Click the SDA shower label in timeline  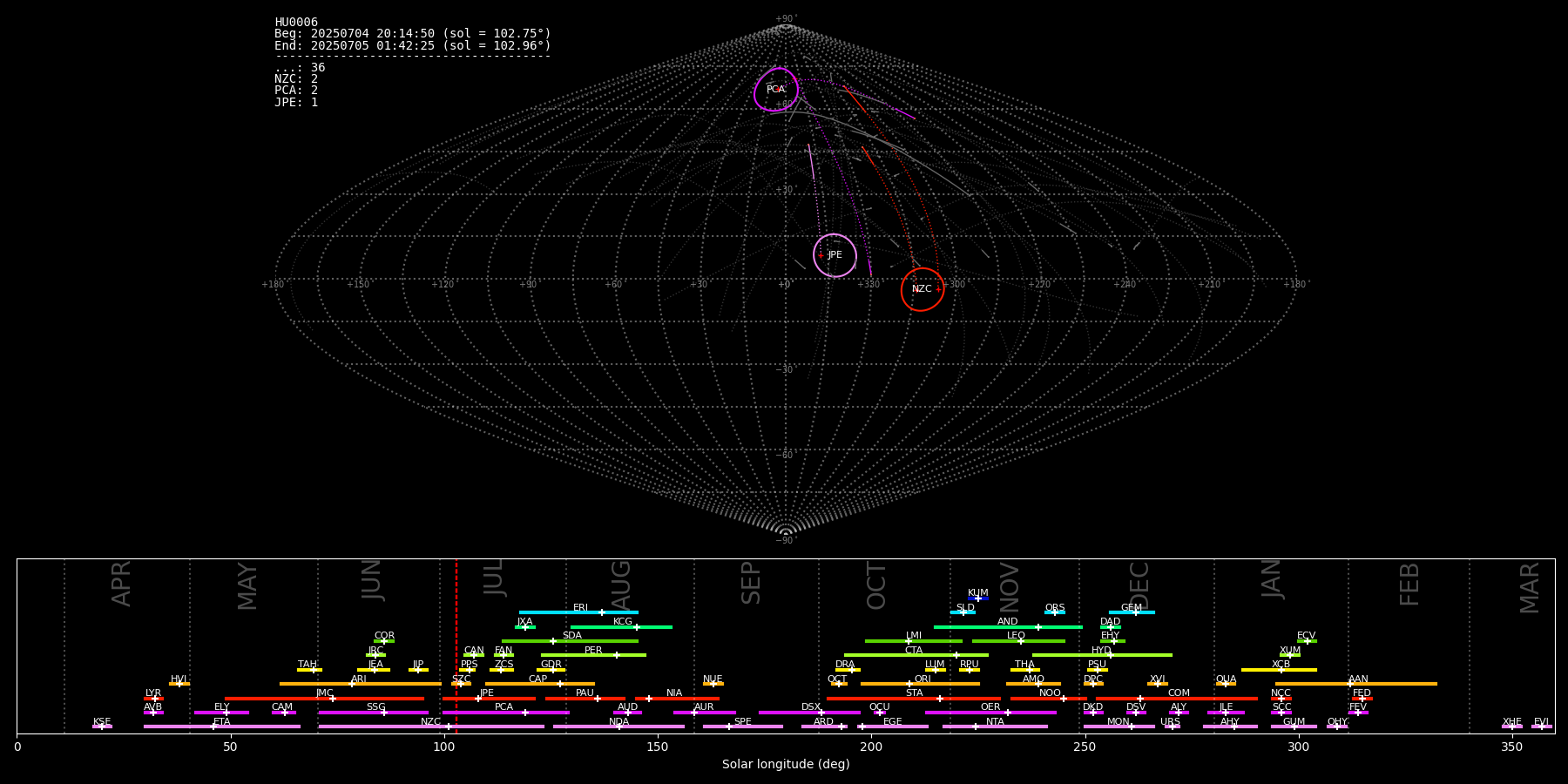point(572,636)
